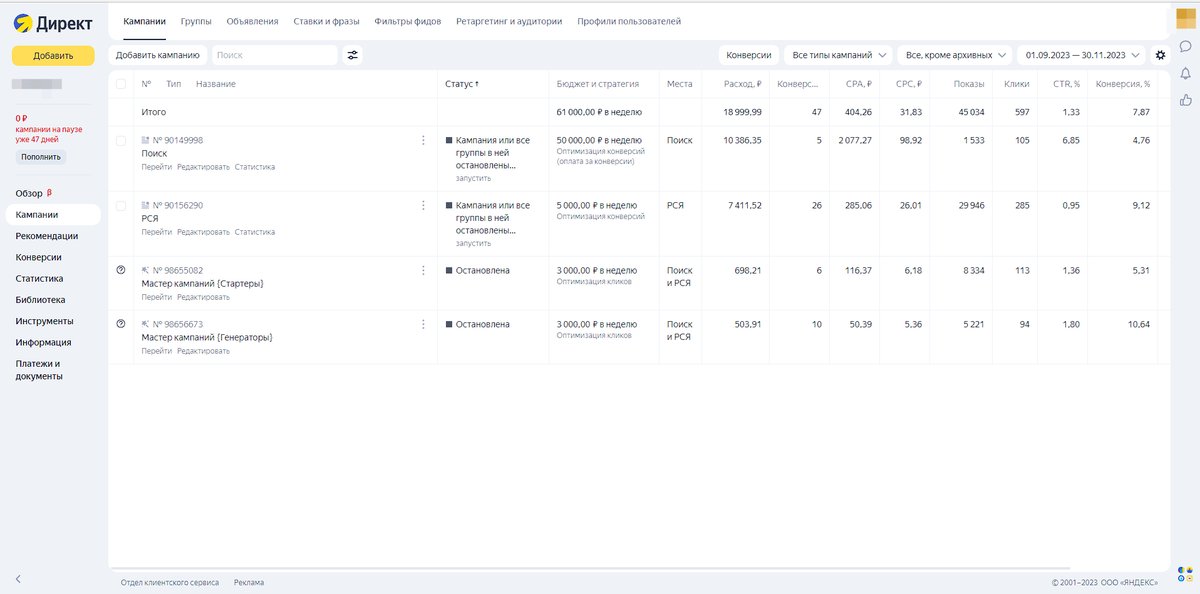Collapse the left sidebar with the arrow
Viewport: 1200px width, 594px height.
(x=18, y=579)
